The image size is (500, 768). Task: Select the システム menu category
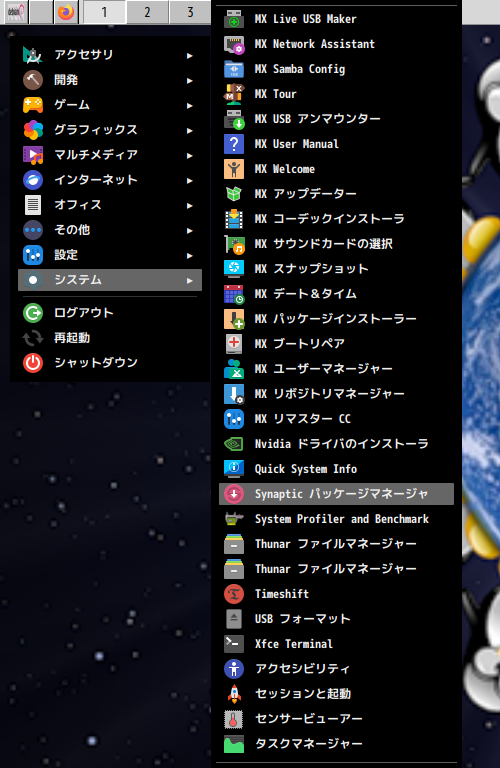coord(110,280)
